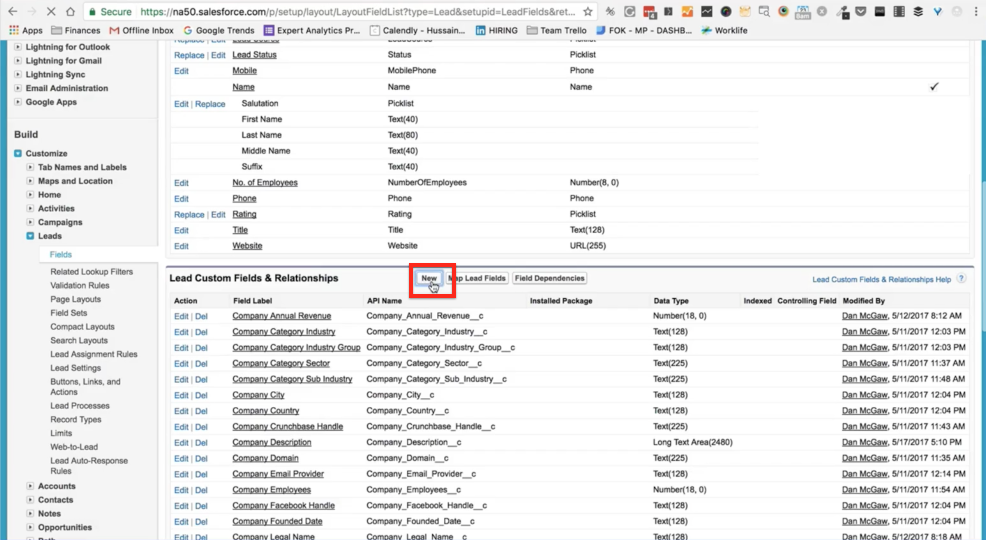Screen dimensions: 986x540
Task: Expand the Email Administration node
Action: click(x=18, y=88)
